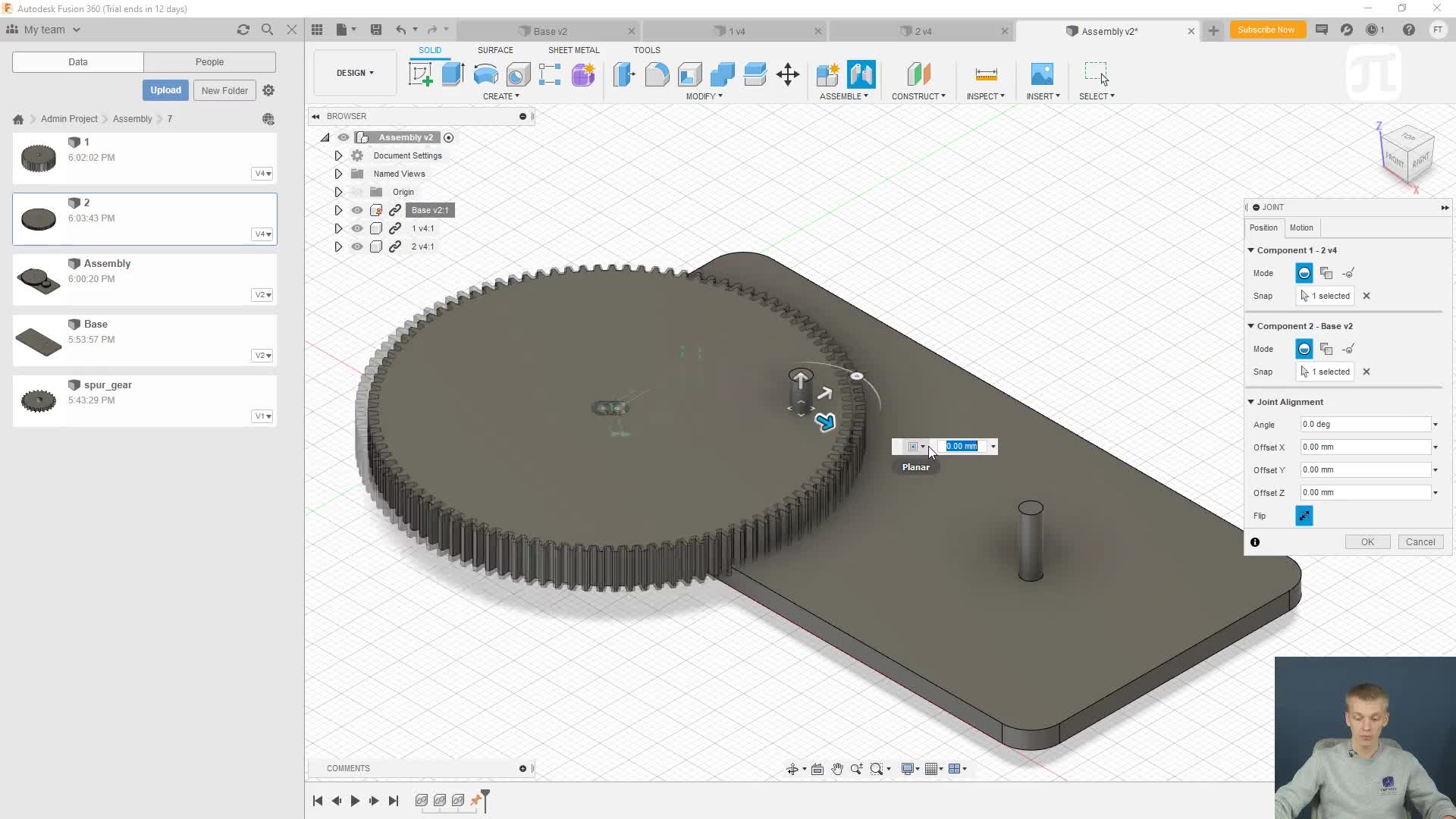Select the Hole tool icon
This screenshot has height=819, width=1456.
coord(518,74)
